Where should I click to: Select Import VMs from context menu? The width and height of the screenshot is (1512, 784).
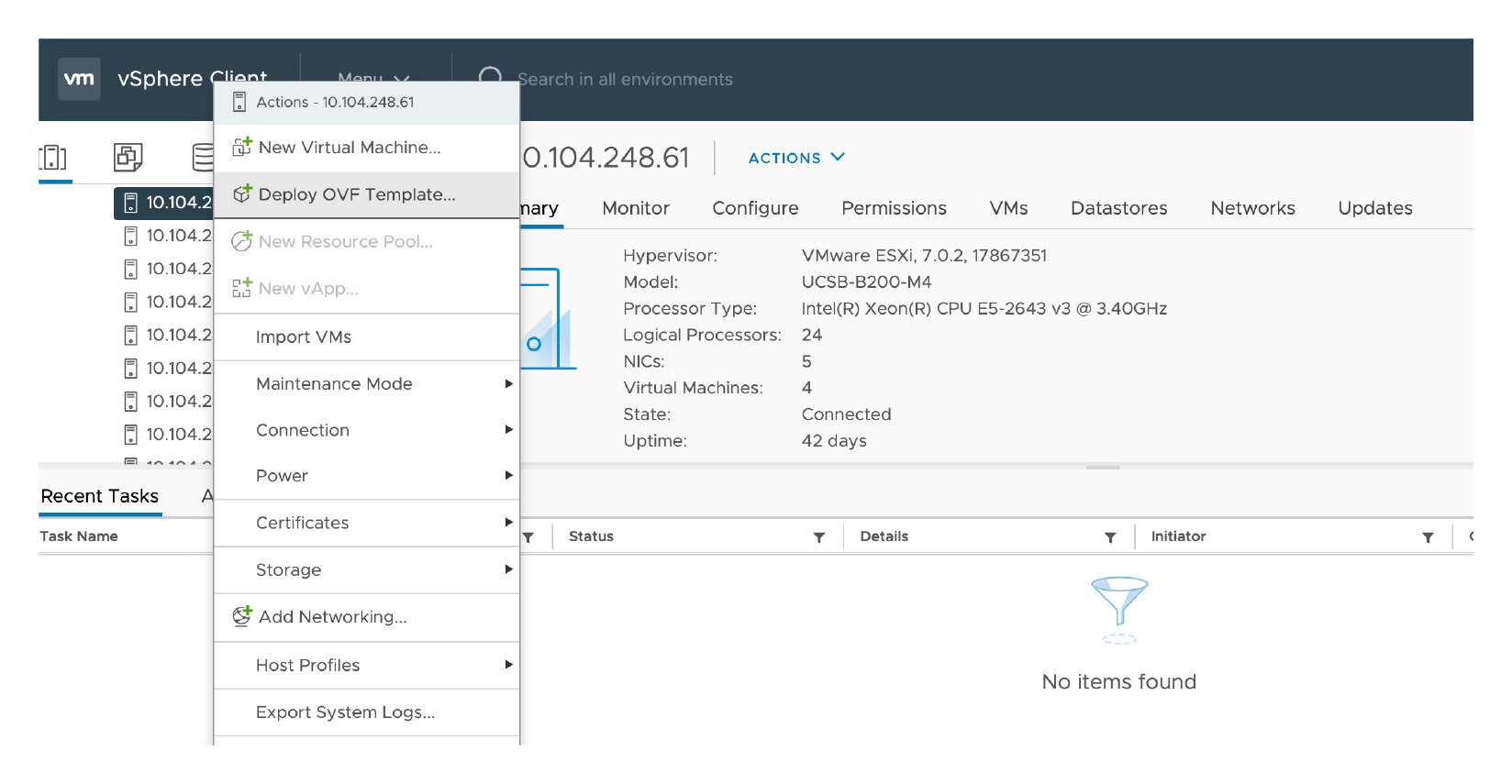pos(304,337)
